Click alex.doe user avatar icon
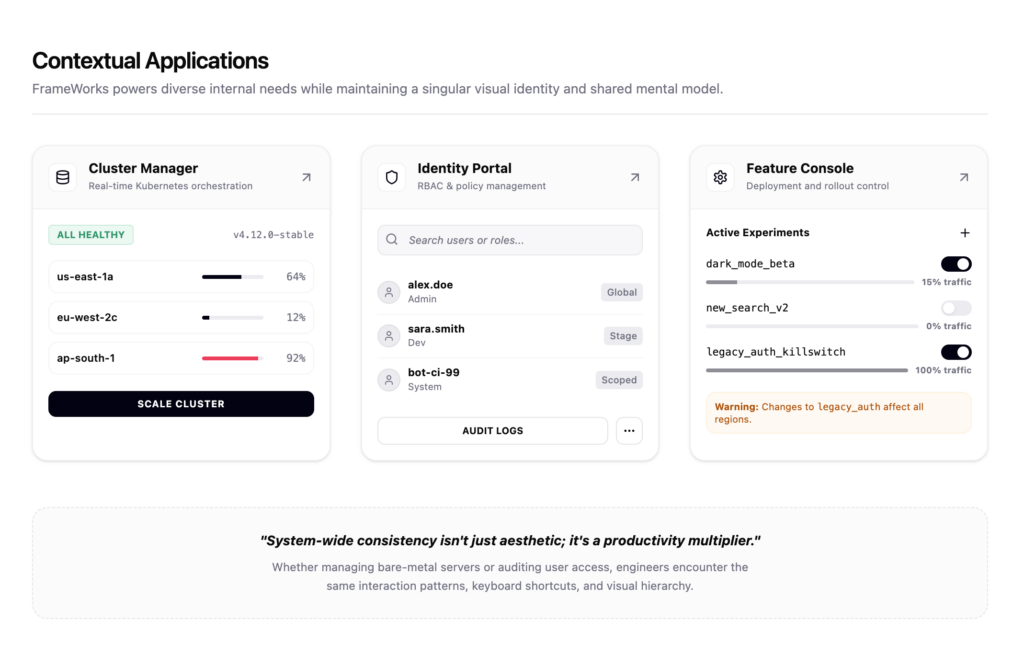Viewport: 1024px width, 667px height. tap(389, 292)
